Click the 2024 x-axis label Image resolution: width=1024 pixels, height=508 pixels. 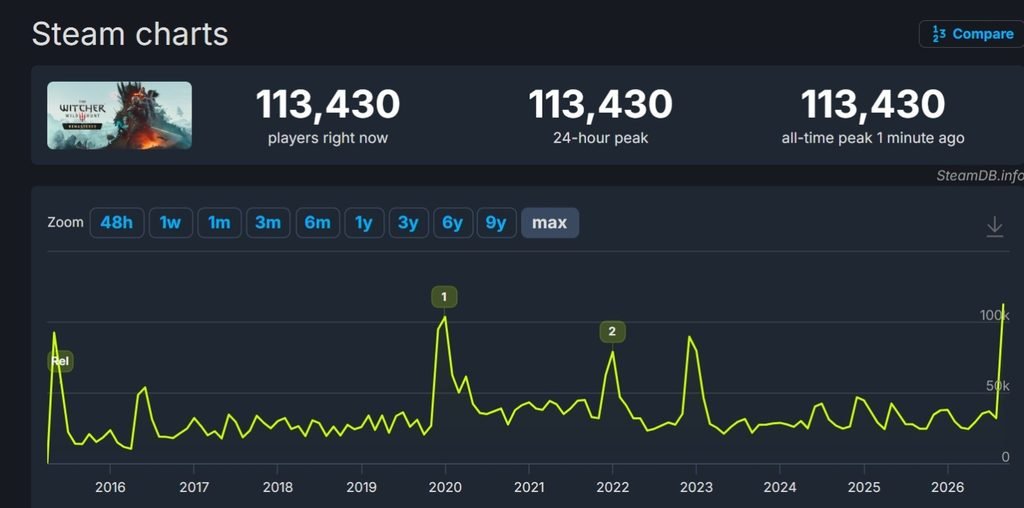(x=780, y=487)
